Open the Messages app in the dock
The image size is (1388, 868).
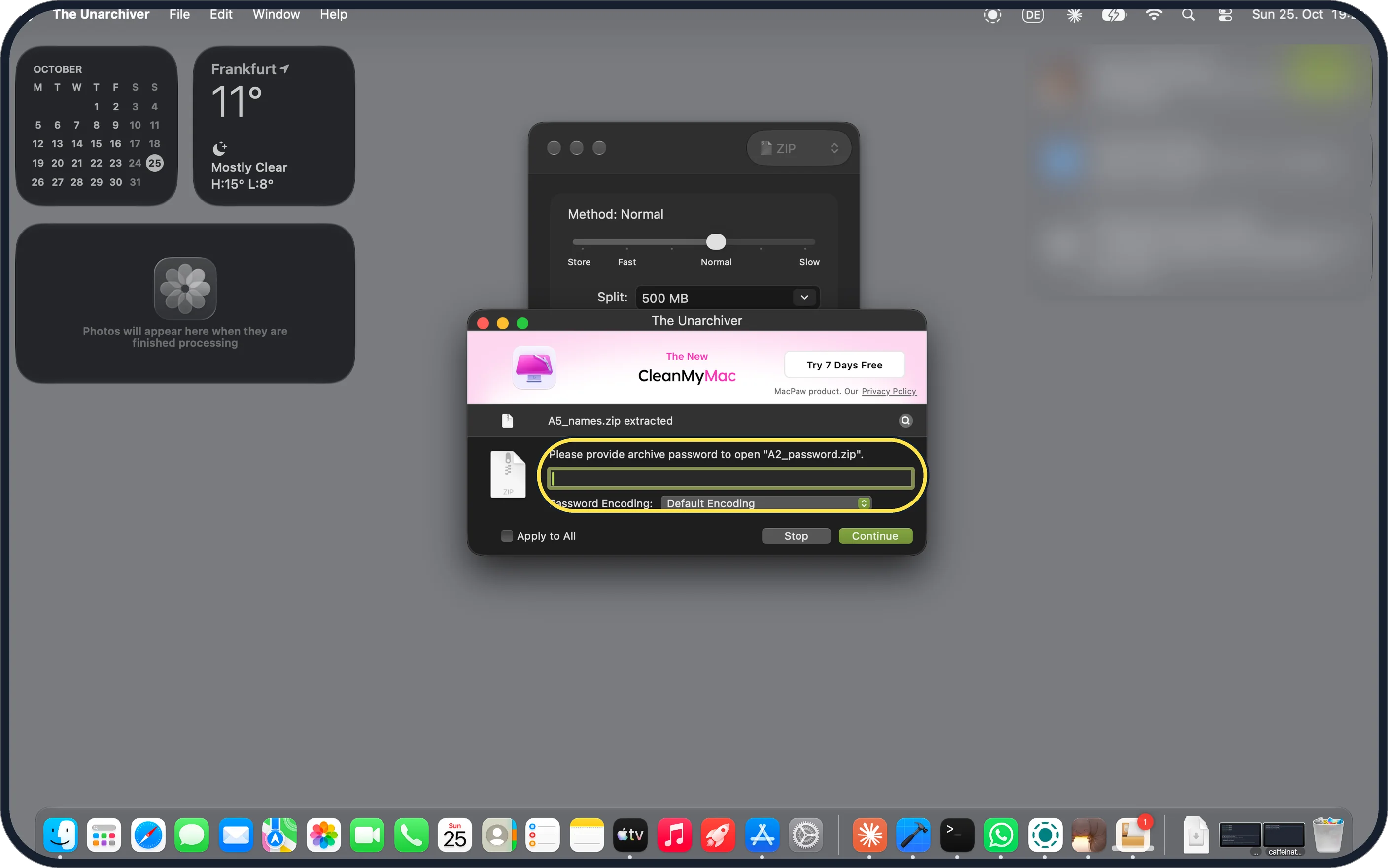pos(192,835)
